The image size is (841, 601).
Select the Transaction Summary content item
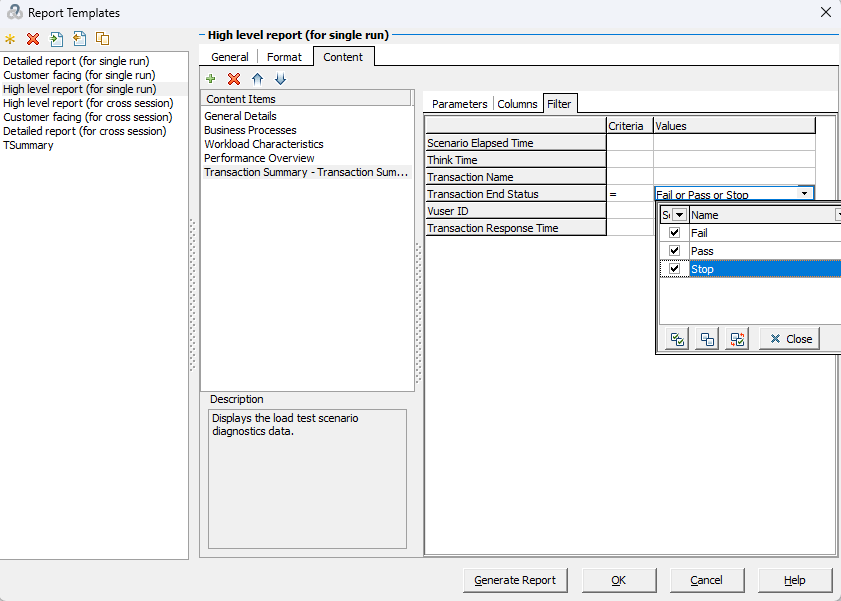pyautogui.click(x=306, y=172)
